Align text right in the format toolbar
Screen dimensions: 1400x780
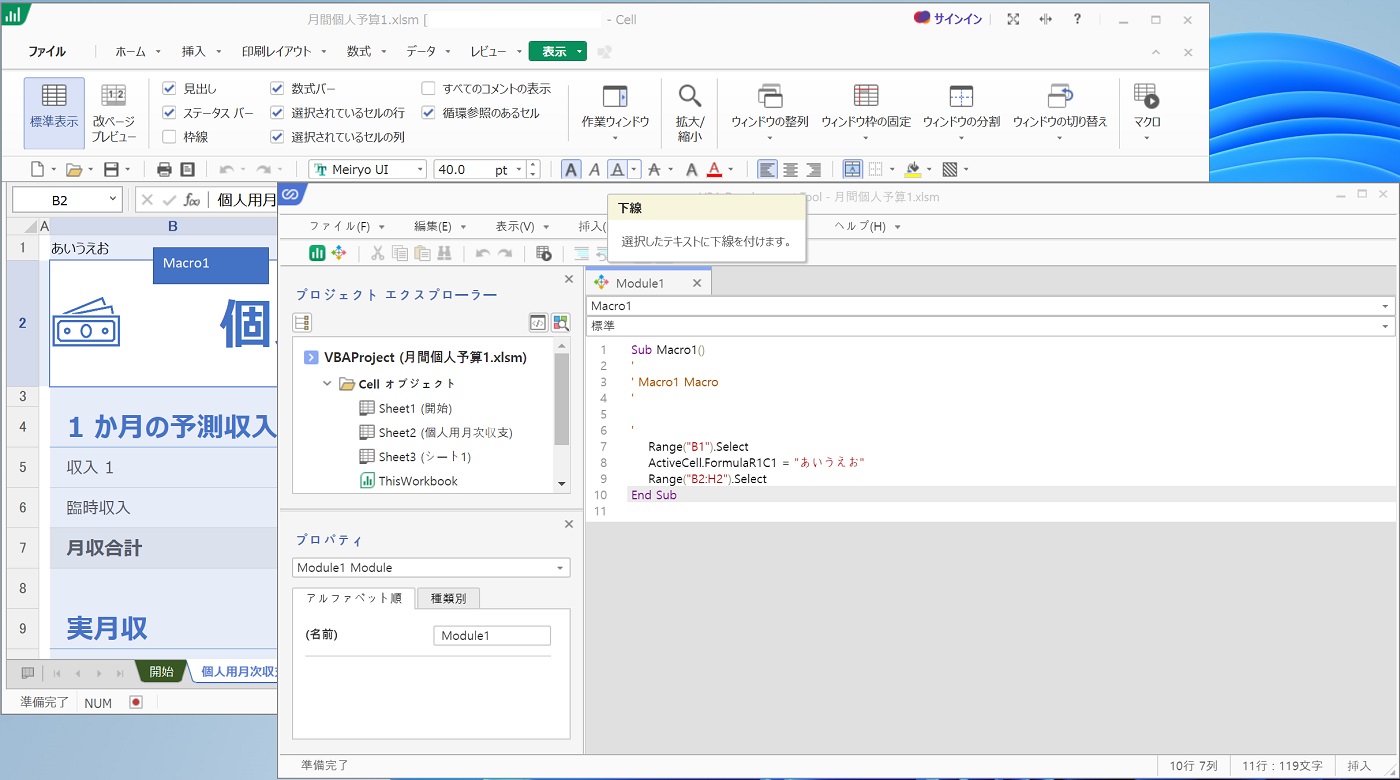click(x=813, y=170)
